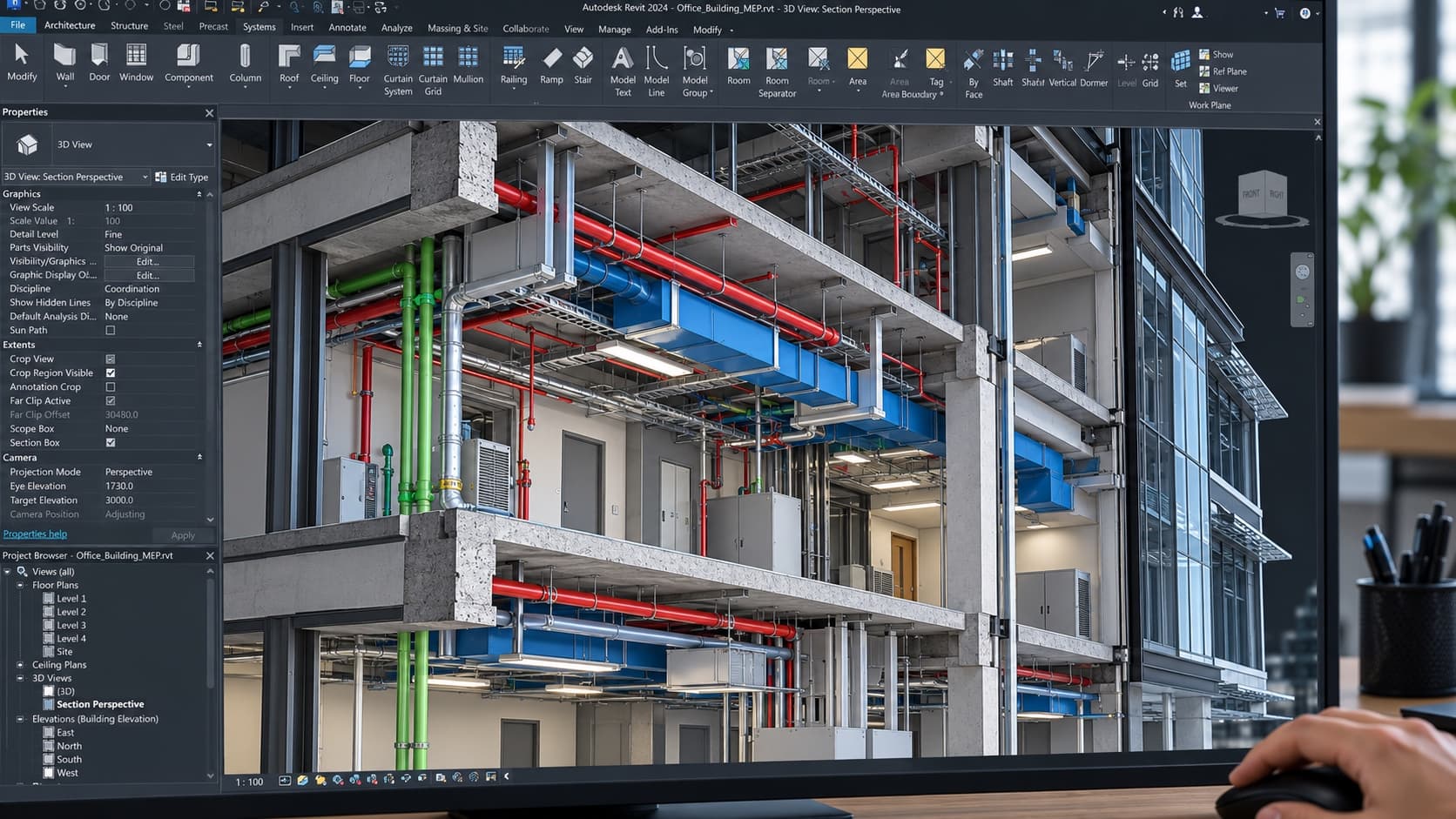Screen dimensions: 1456x819
Task: Activate the Roof tool
Action: [x=289, y=64]
